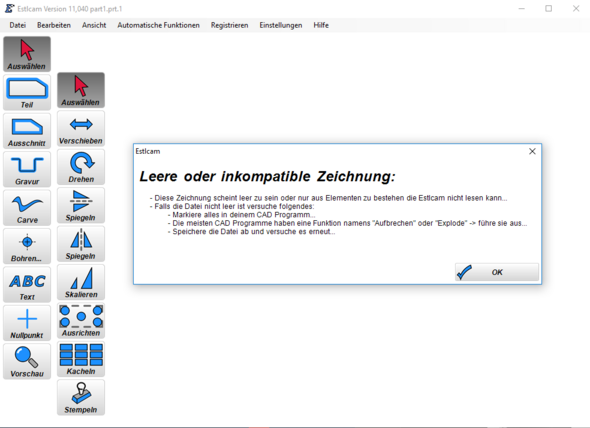Open the Hilfe menu
This screenshot has height=428, width=590.
pyautogui.click(x=321, y=25)
